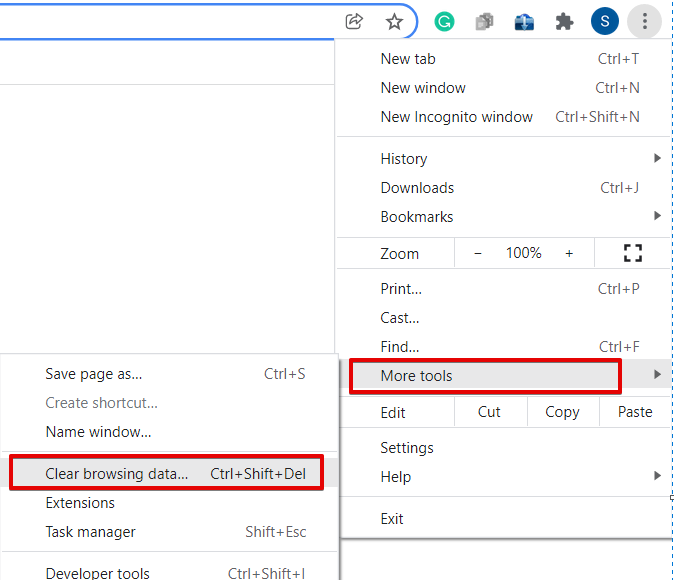Select New window menu item
Viewport: 674px width, 580px height.
click(503, 88)
